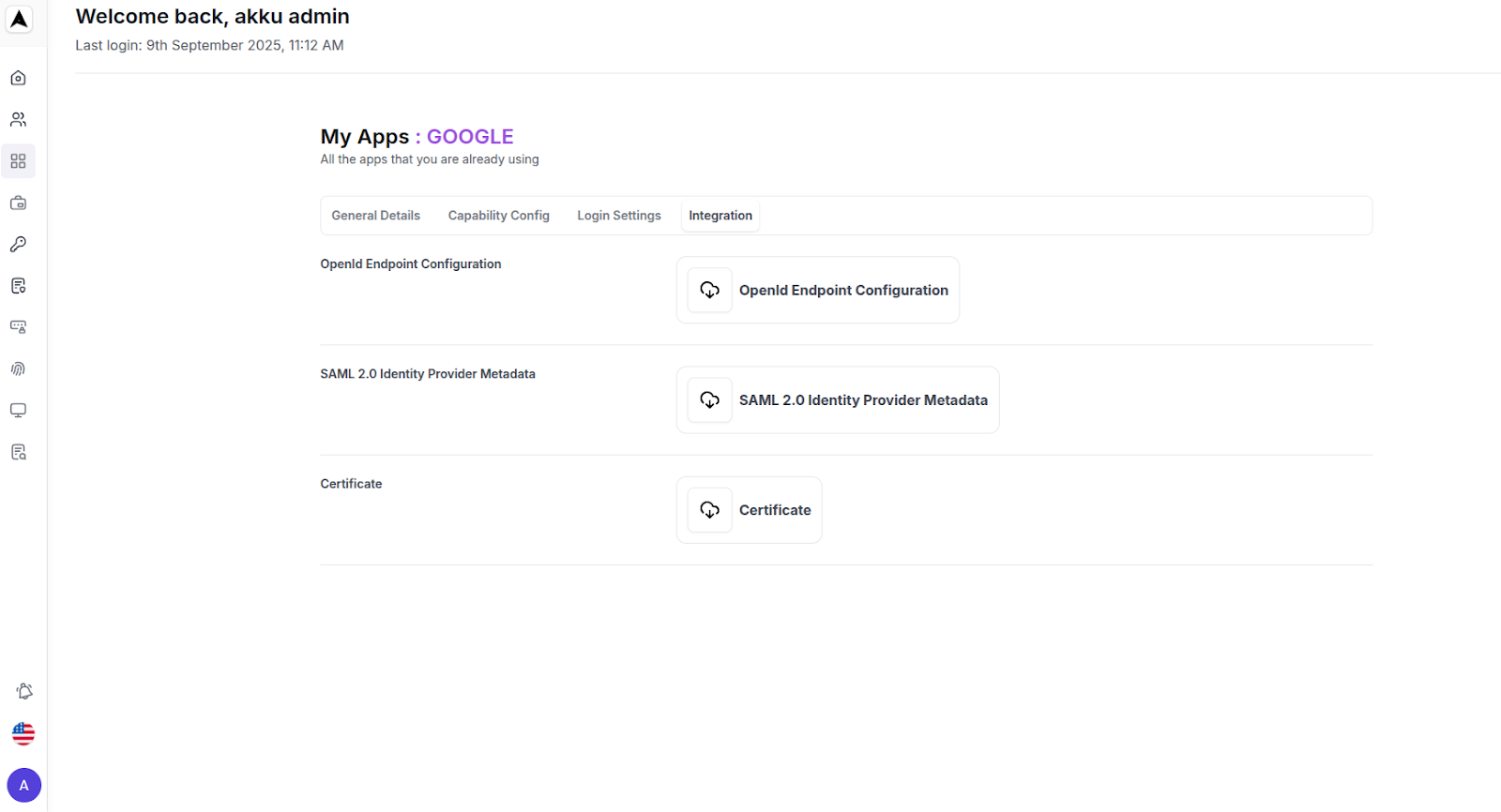Open the users sidebar icon
This screenshot has height=812, width=1501.
pyautogui.click(x=18, y=119)
